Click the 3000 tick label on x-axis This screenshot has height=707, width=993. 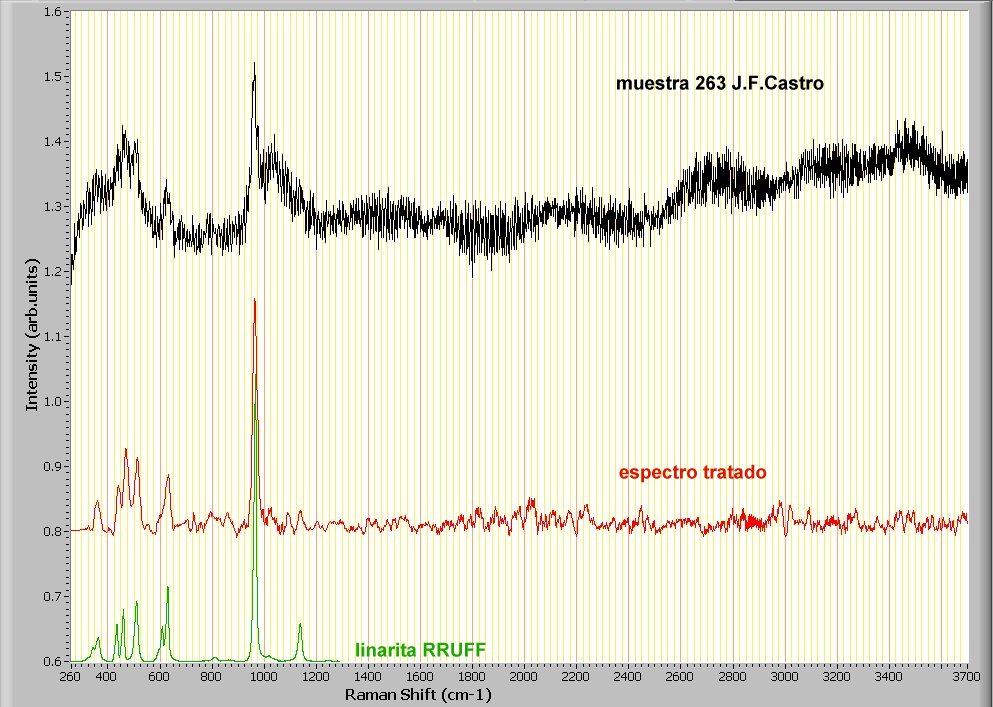pos(785,677)
